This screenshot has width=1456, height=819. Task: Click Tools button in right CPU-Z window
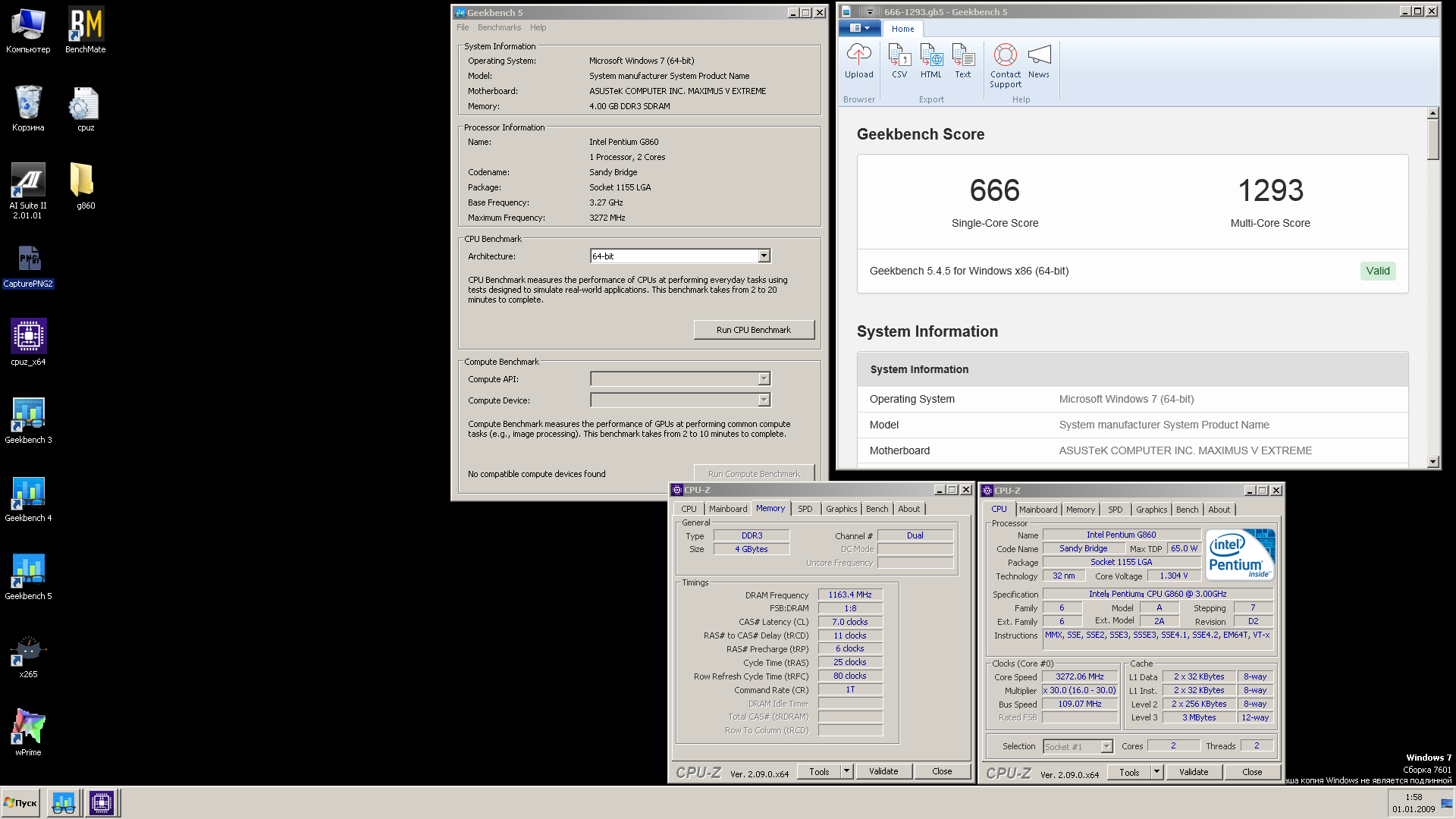coord(1129,772)
